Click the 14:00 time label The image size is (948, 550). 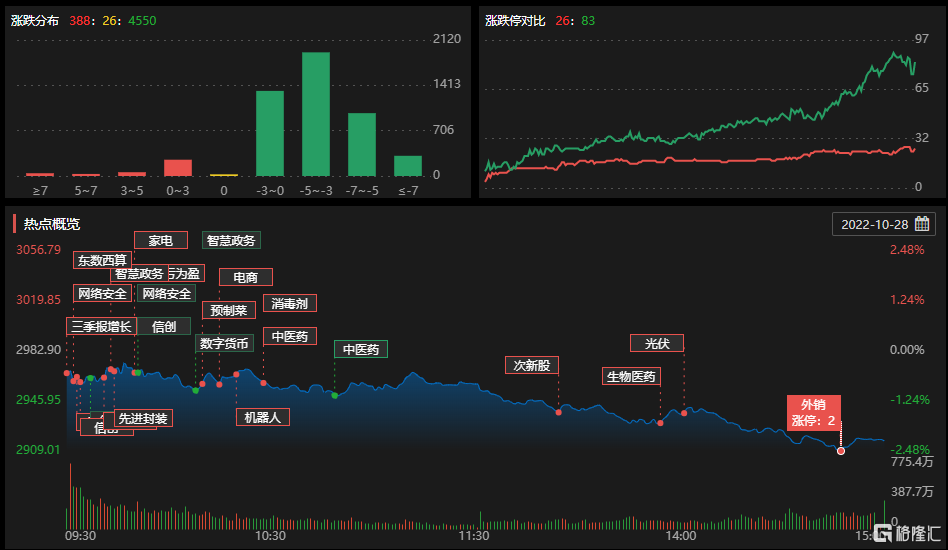pyautogui.click(x=681, y=535)
